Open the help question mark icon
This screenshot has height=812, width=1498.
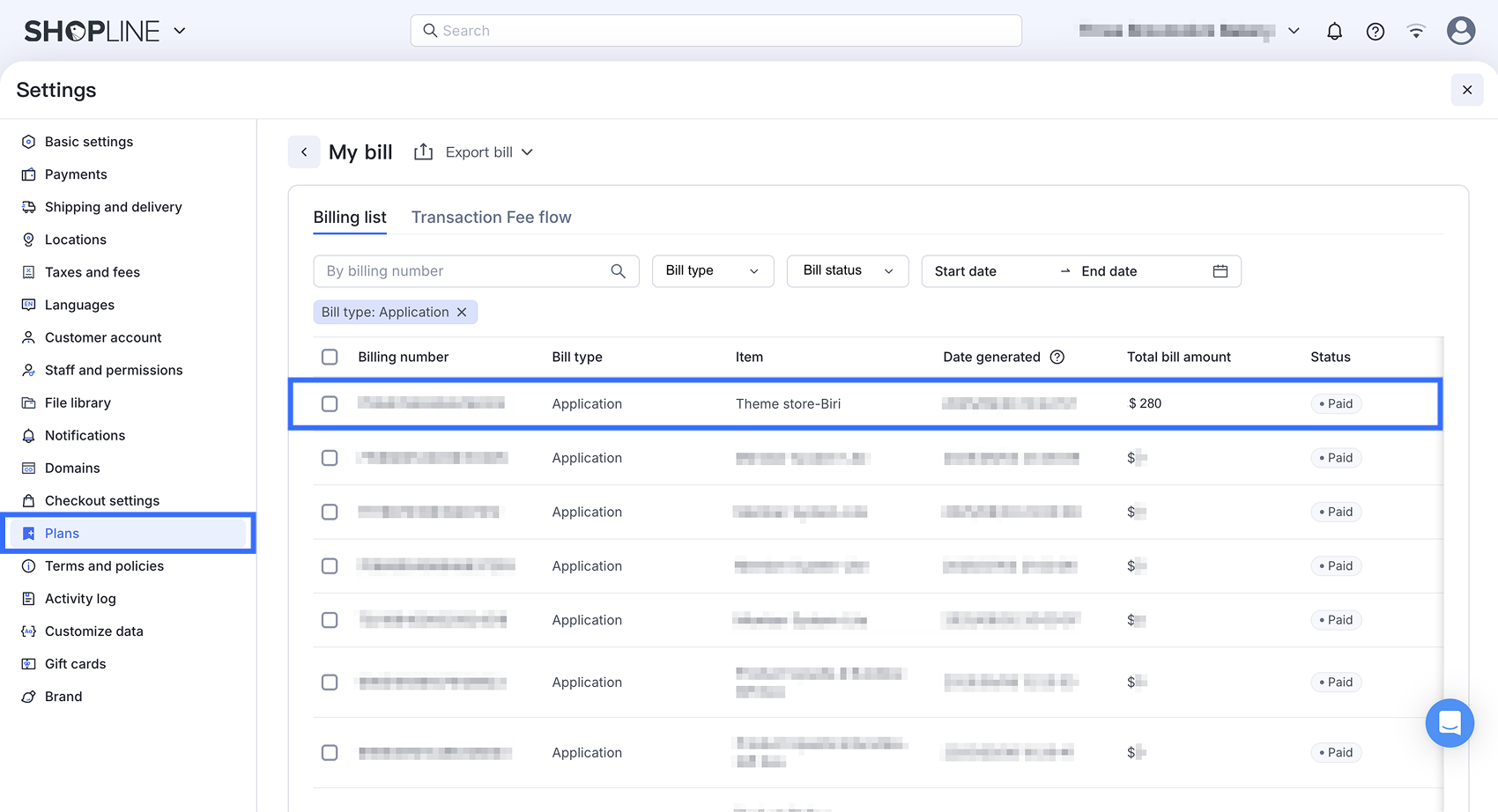click(x=1375, y=32)
